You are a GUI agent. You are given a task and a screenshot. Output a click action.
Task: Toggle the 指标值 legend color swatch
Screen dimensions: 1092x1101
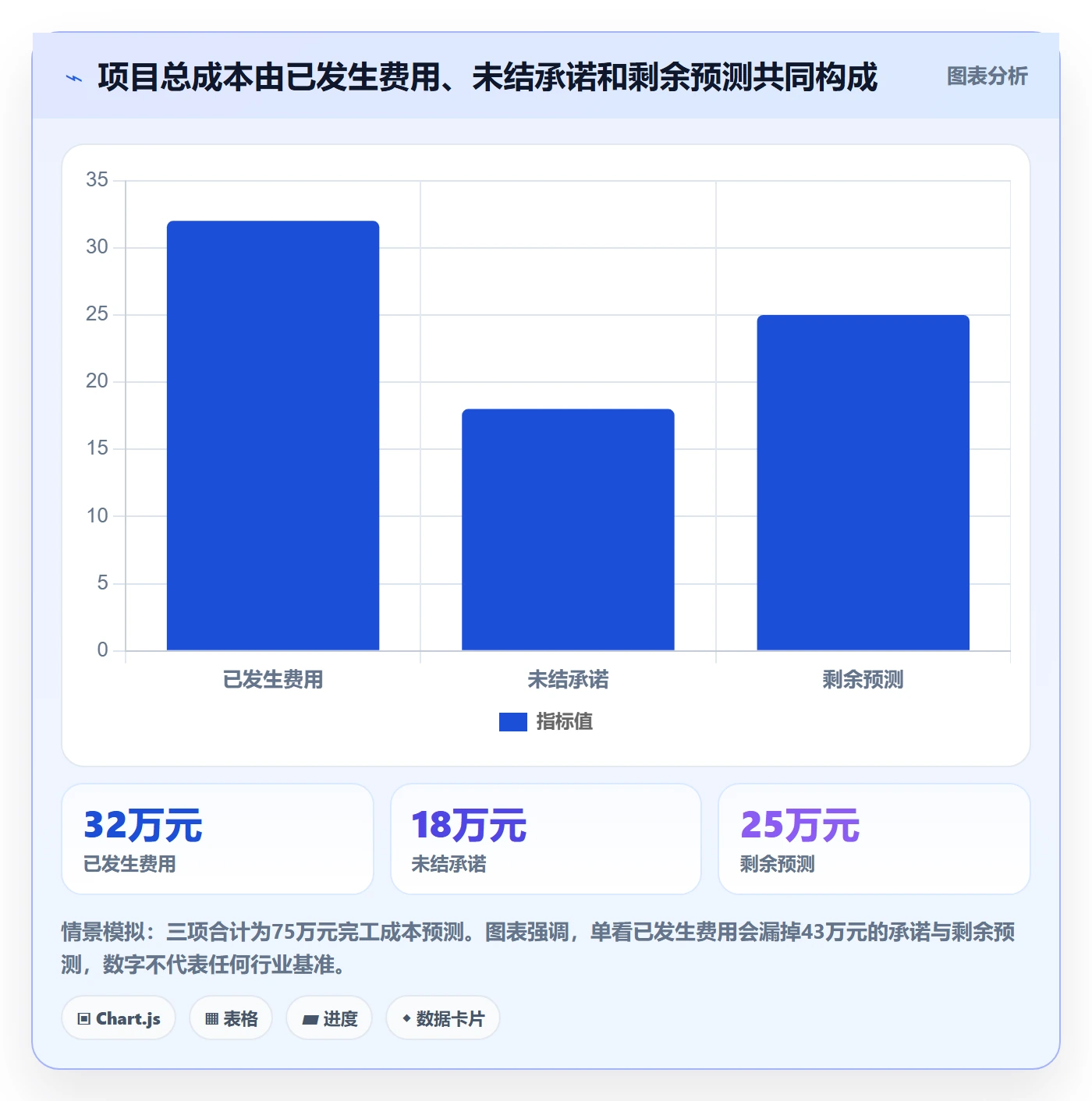[513, 722]
